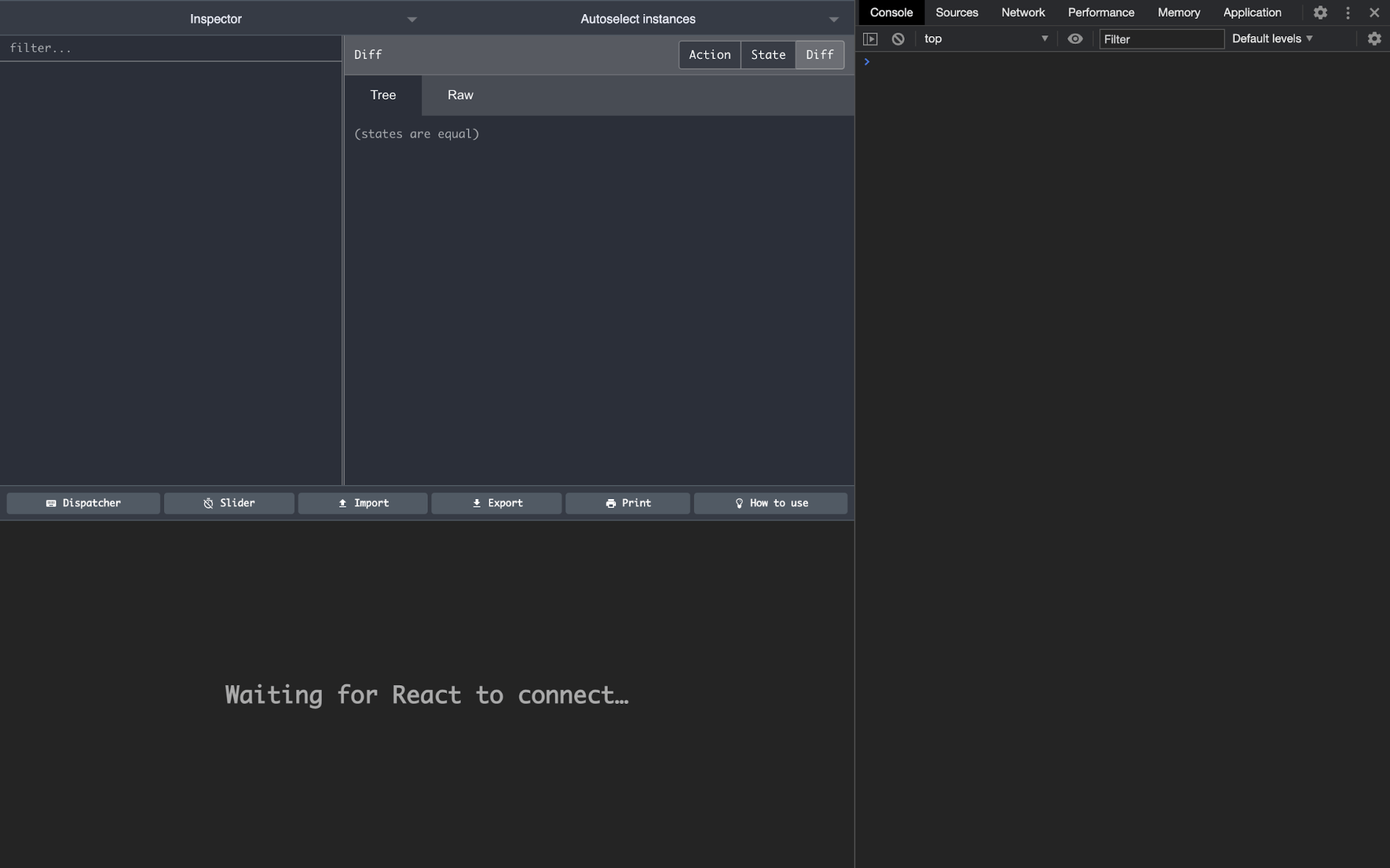Viewport: 1390px width, 868px height.
Task: Create a live expression with the eye icon
Action: coord(1075,39)
